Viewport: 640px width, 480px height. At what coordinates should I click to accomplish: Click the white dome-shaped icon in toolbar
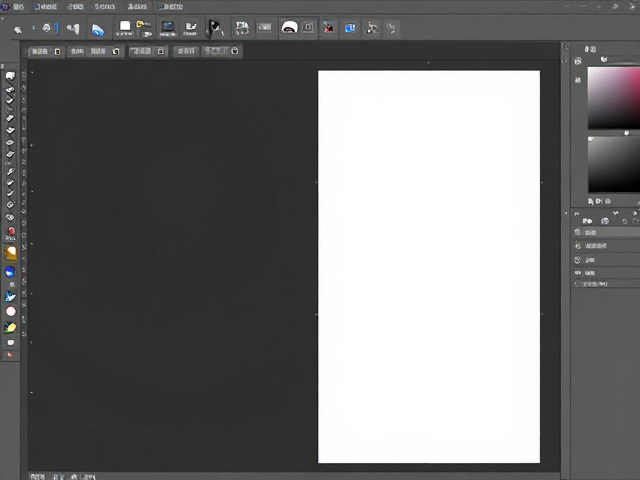289,28
